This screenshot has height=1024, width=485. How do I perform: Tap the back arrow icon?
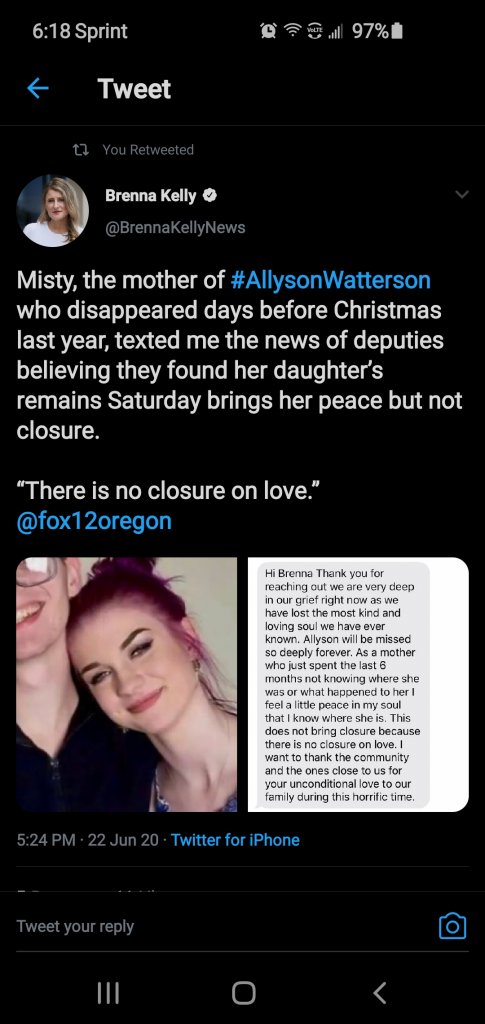37,88
